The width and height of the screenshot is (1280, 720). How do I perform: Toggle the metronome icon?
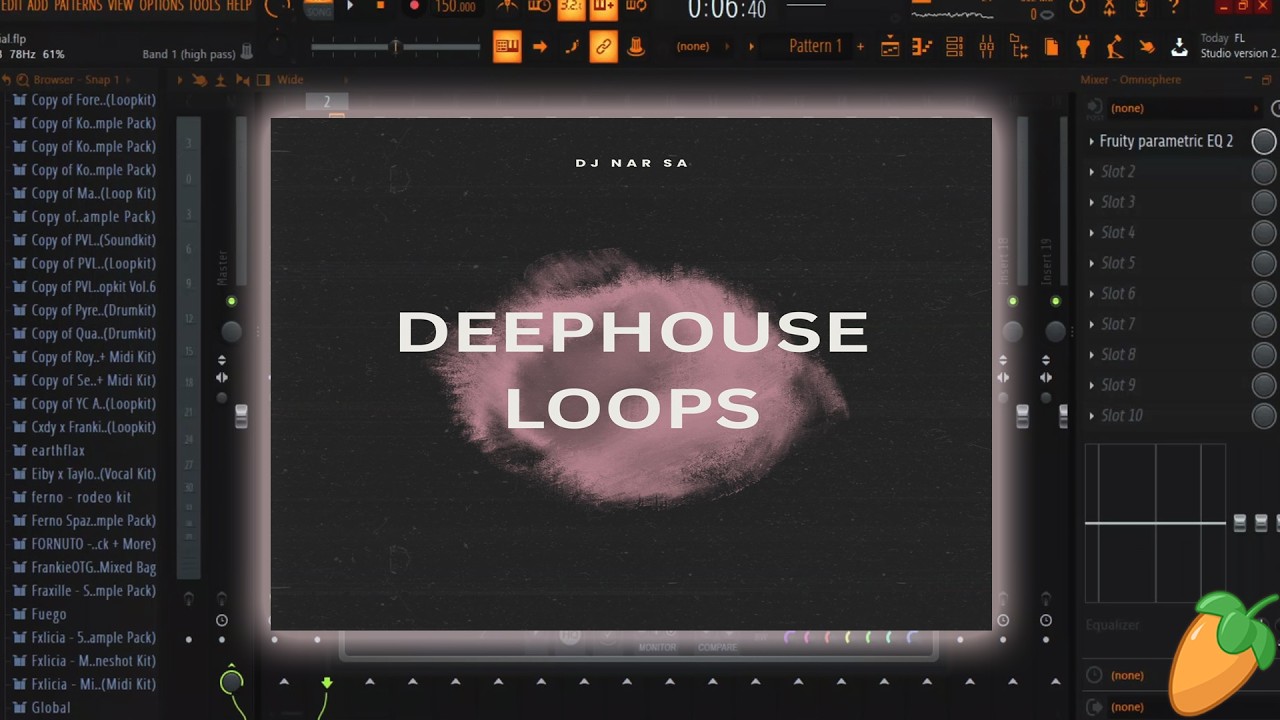pyautogui.click(x=508, y=7)
